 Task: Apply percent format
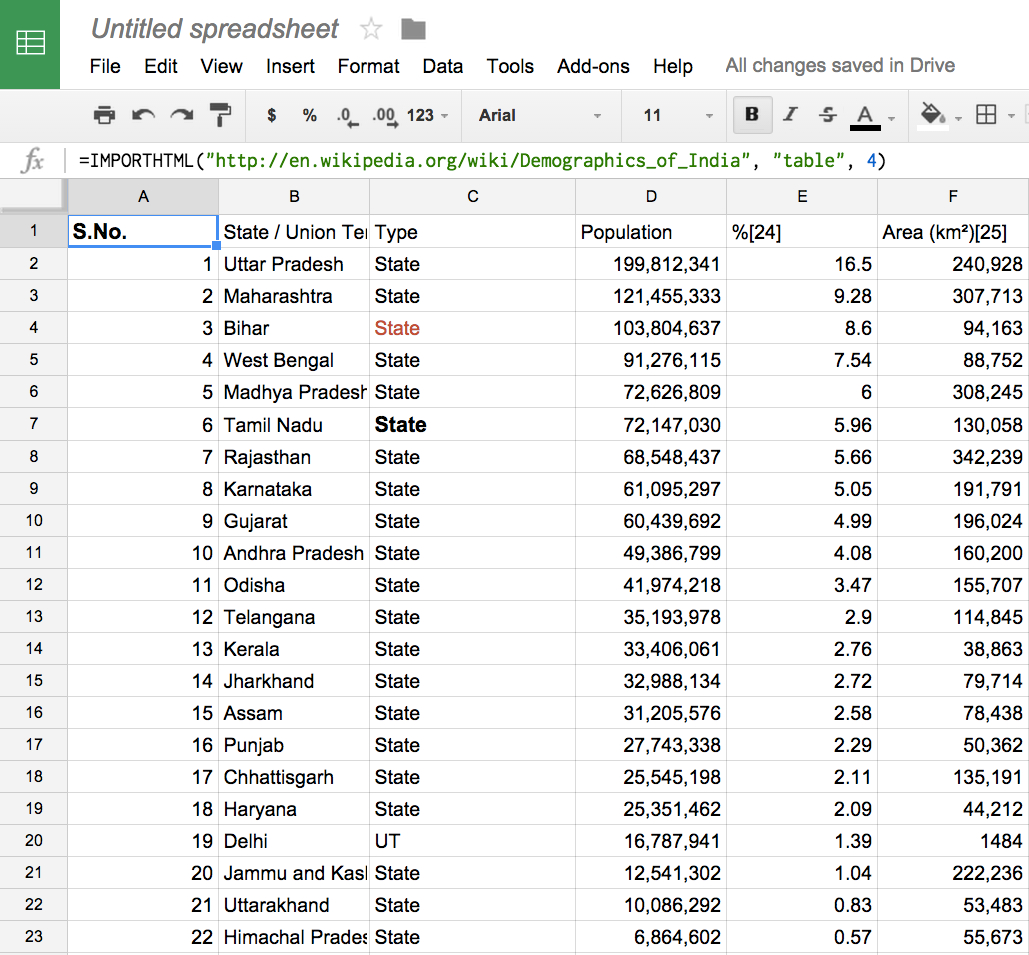click(310, 115)
